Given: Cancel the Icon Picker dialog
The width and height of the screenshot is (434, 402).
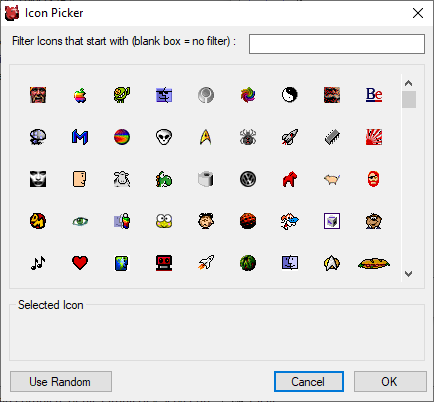Looking at the screenshot, I should pos(309,382).
